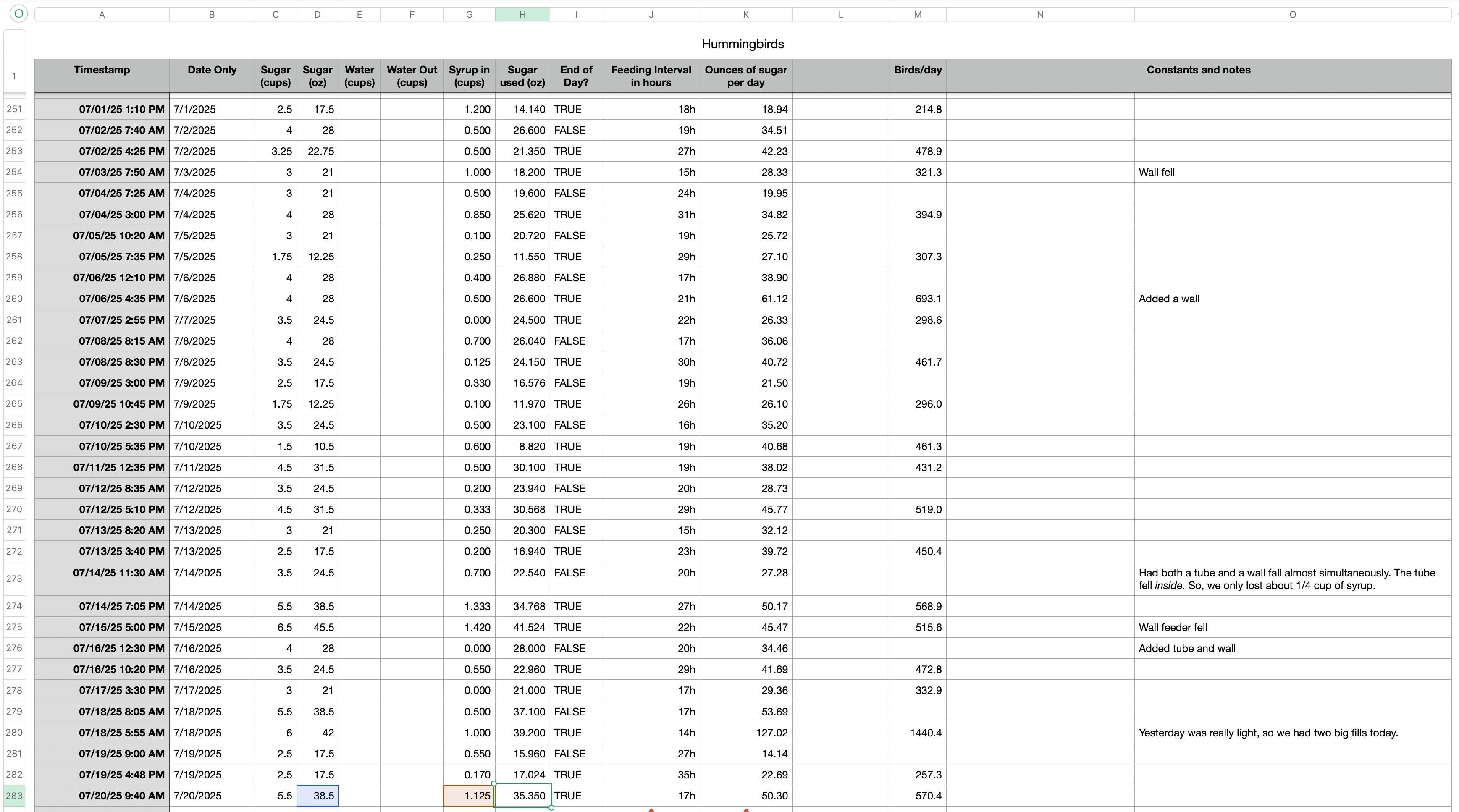Viewport: 1459px width, 812px height.
Task: Click the Hummingbirds table title
Action: [x=743, y=44]
